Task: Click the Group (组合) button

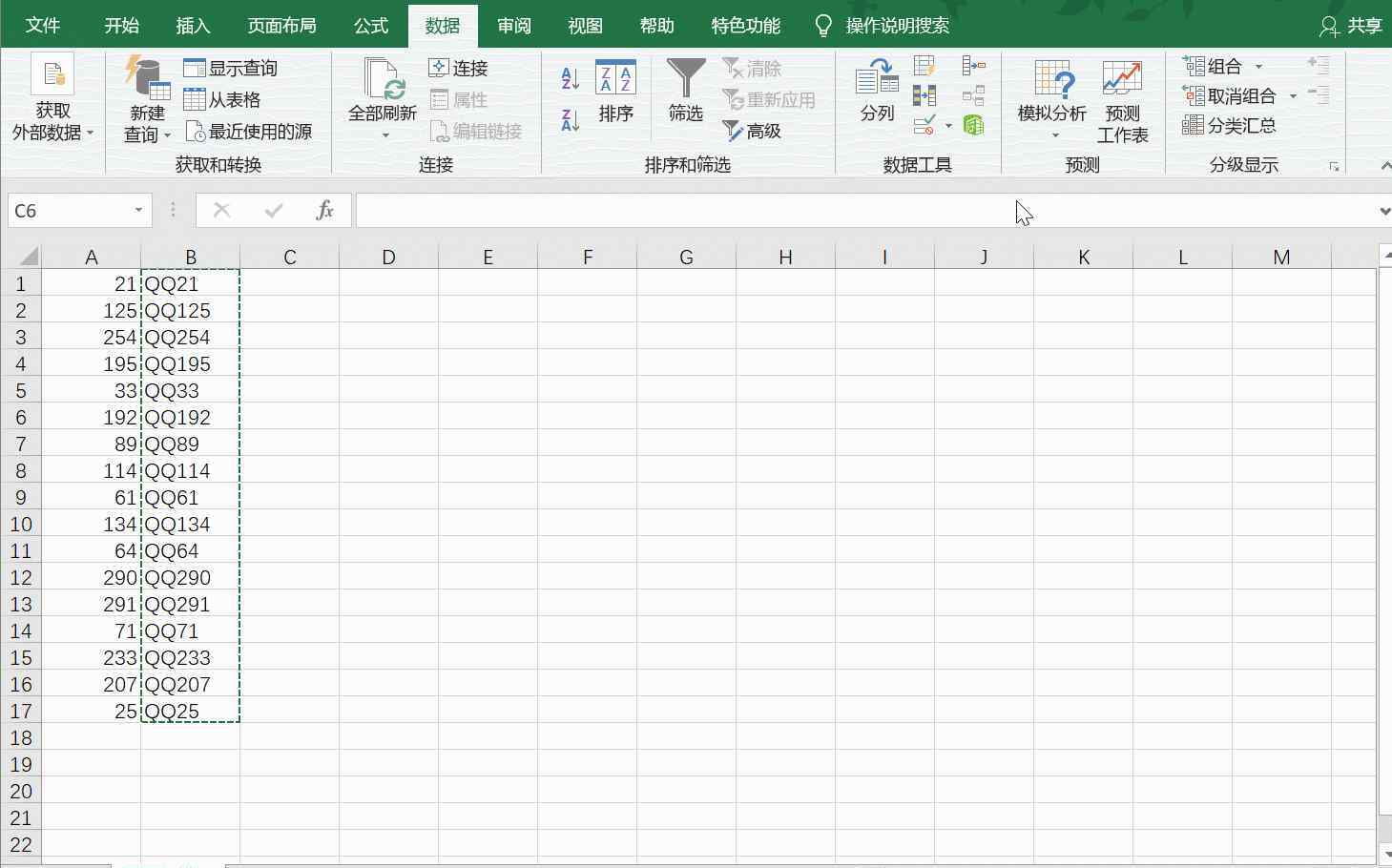Action: [x=1213, y=66]
